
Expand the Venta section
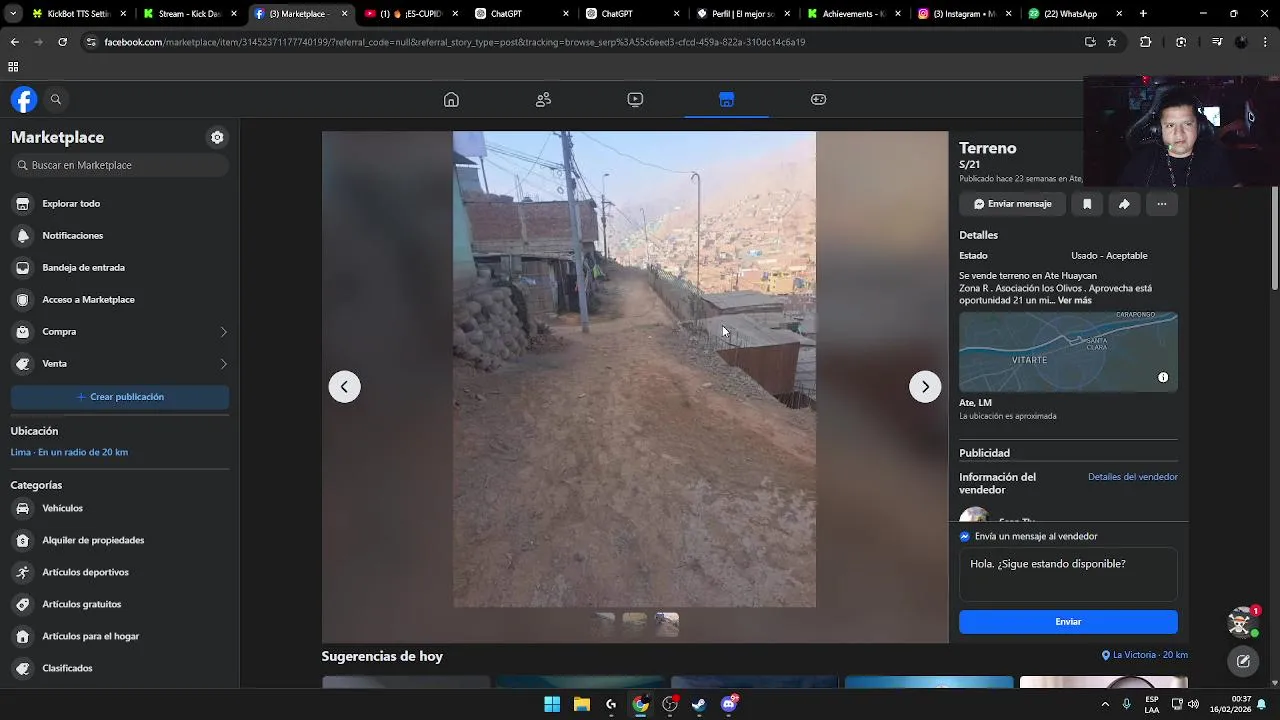pyautogui.click(x=120, y=364)
